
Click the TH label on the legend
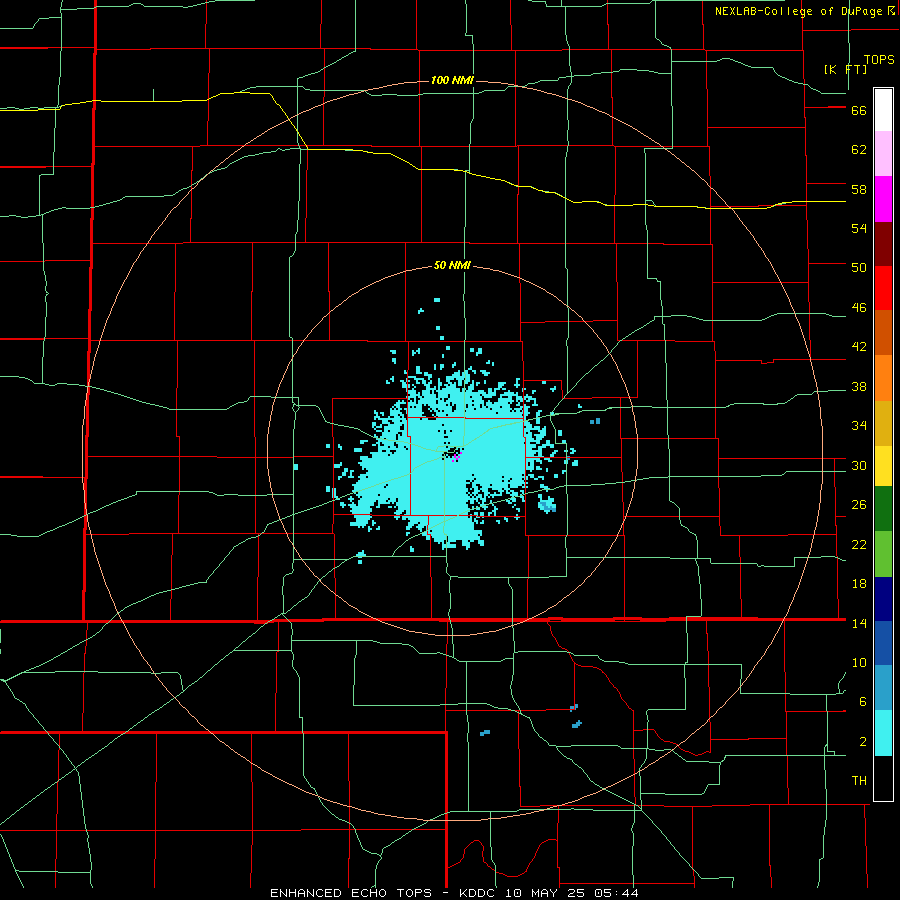click(859, 781)
